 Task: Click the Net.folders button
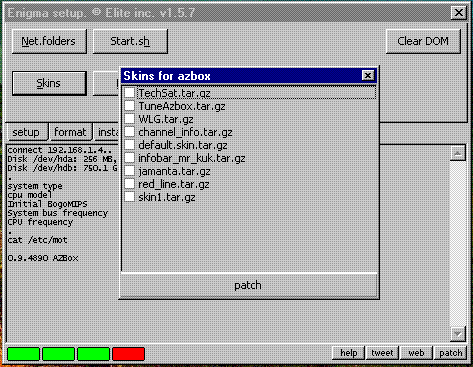(49, 41)
